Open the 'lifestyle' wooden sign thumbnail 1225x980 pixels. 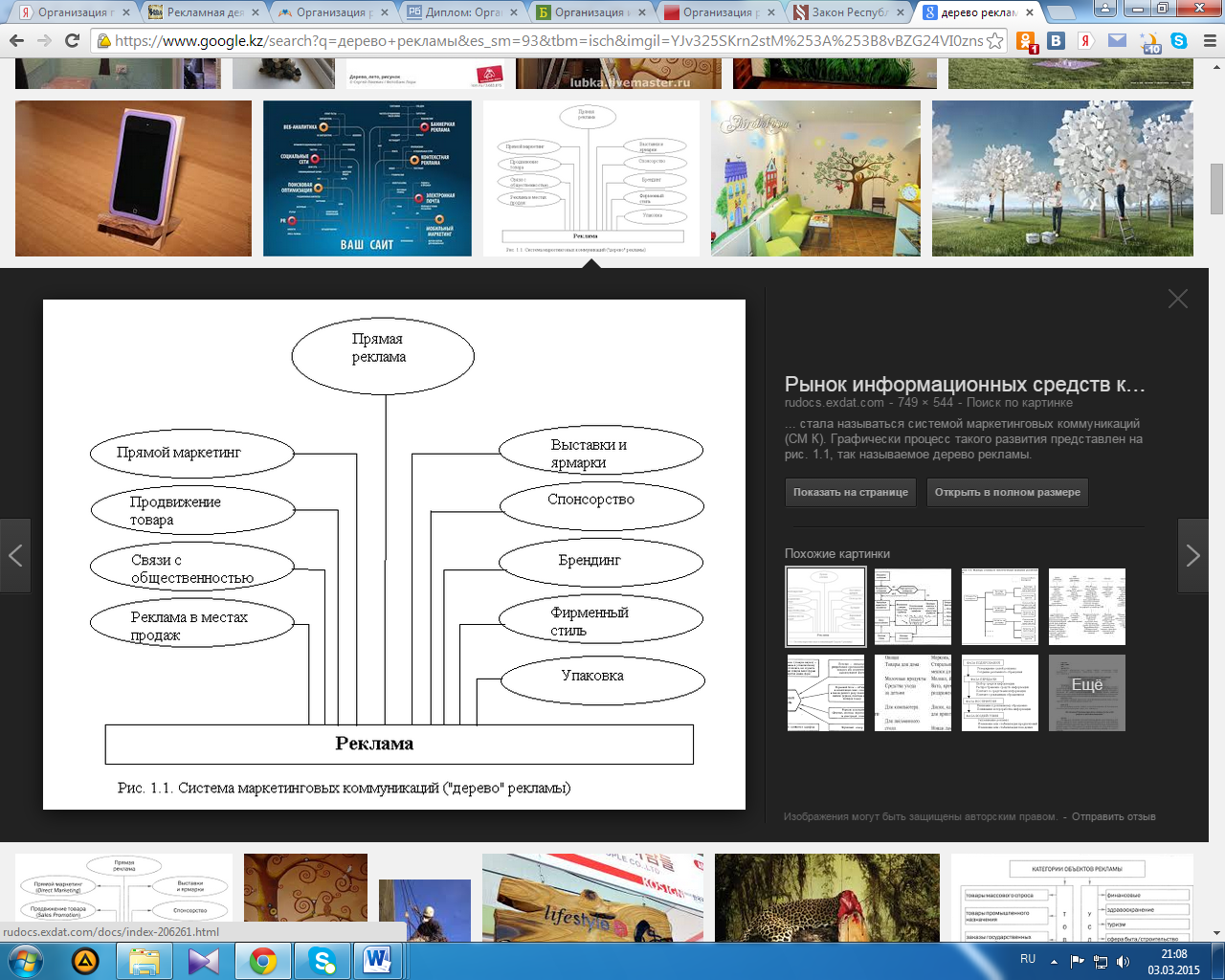click(x=592, y=898)
